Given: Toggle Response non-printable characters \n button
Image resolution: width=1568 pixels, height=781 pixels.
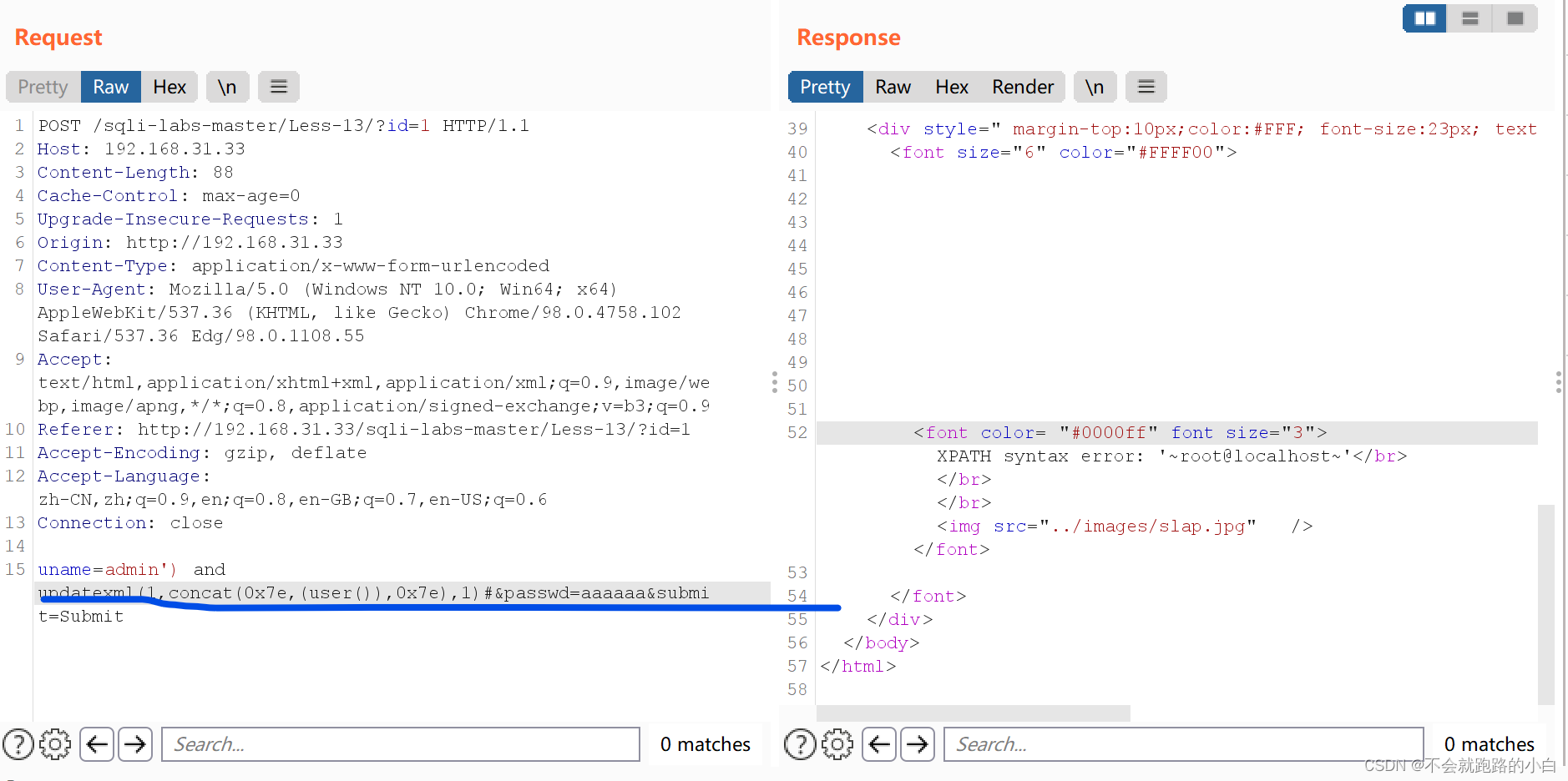Looking at the screenshot, I should click(1095, 87).
